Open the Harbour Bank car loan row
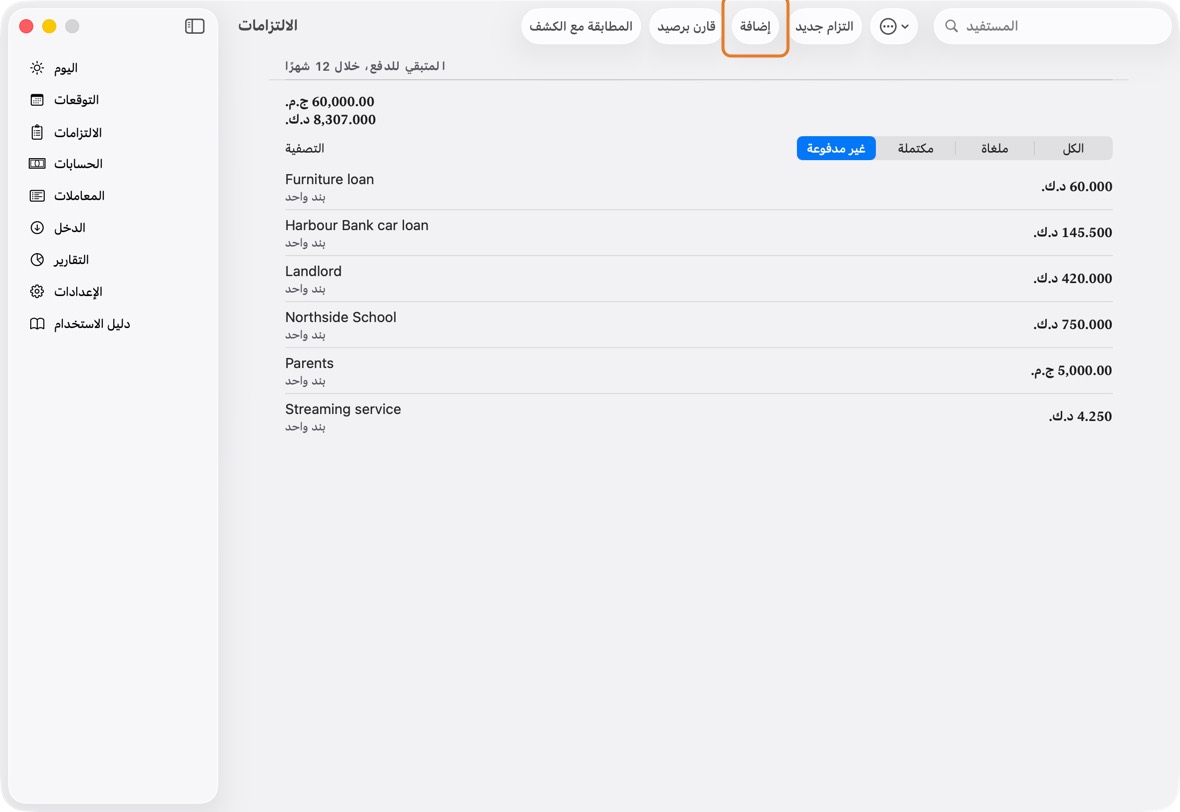The height and width of the screenshot is (812, 1180). [698, 233]
